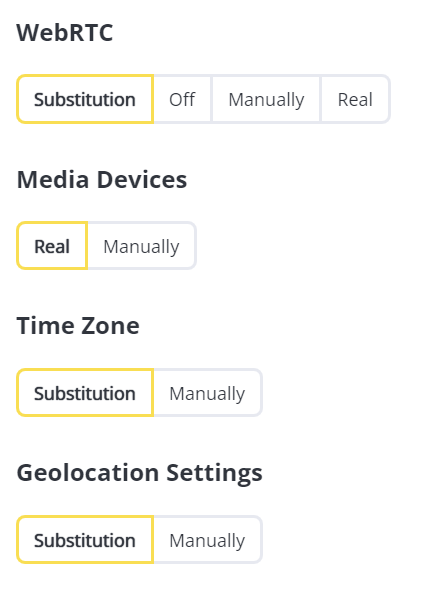The height and width of the screenshot is (597, 421).
Task: Click the Geolocation Settings heading
Action: click(140, 473)
